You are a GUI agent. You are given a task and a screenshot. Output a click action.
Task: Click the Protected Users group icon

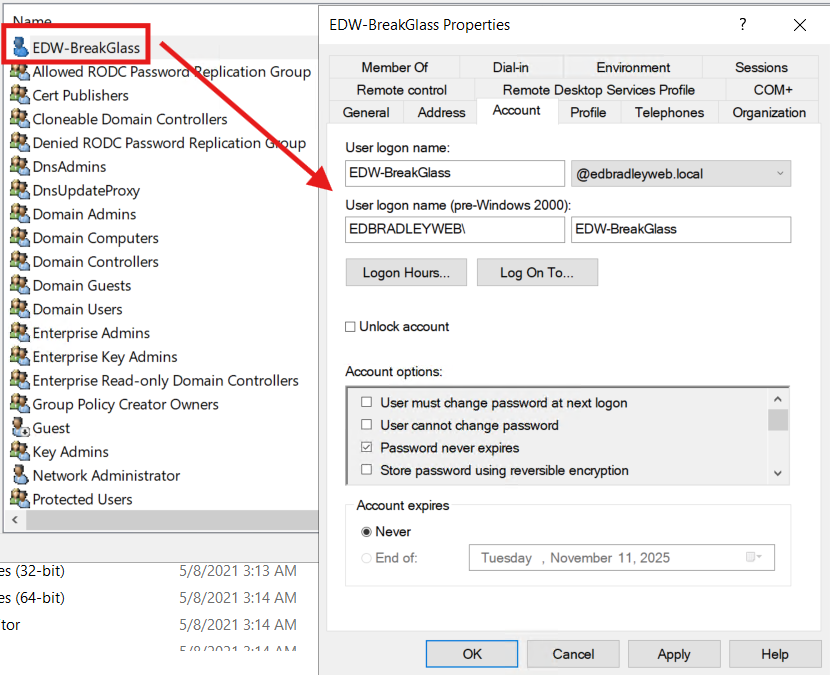pyautogui.click(x=20, y=499)
